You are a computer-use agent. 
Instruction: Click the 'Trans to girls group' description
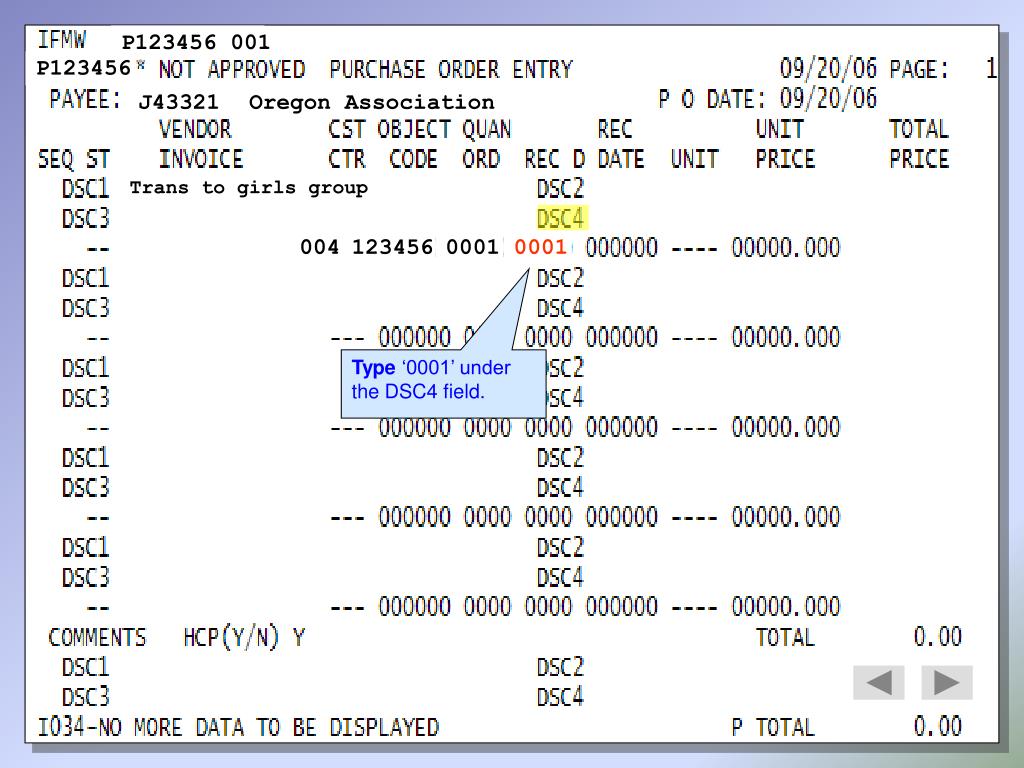249,187
